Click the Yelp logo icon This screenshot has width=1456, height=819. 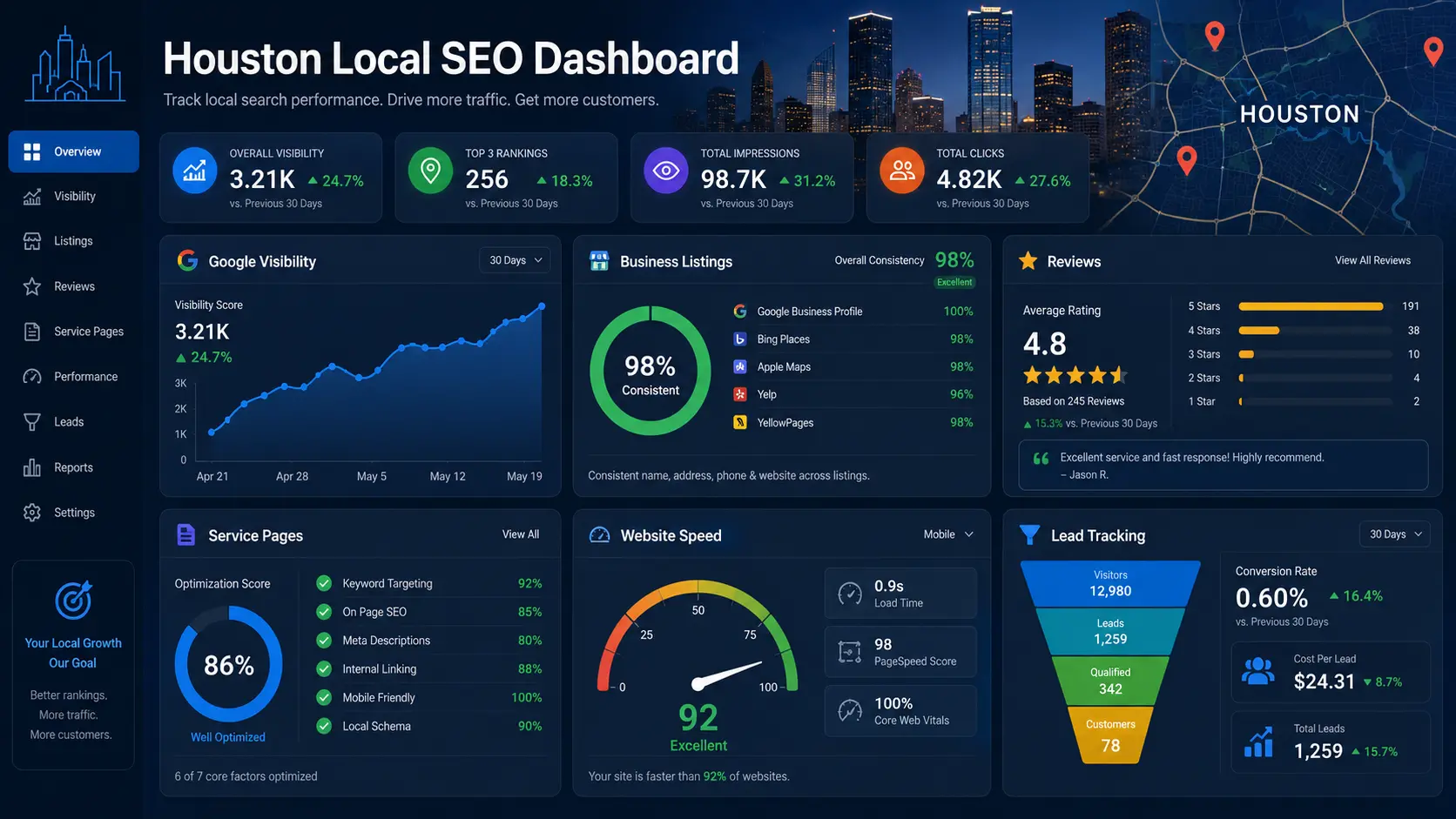739,394
